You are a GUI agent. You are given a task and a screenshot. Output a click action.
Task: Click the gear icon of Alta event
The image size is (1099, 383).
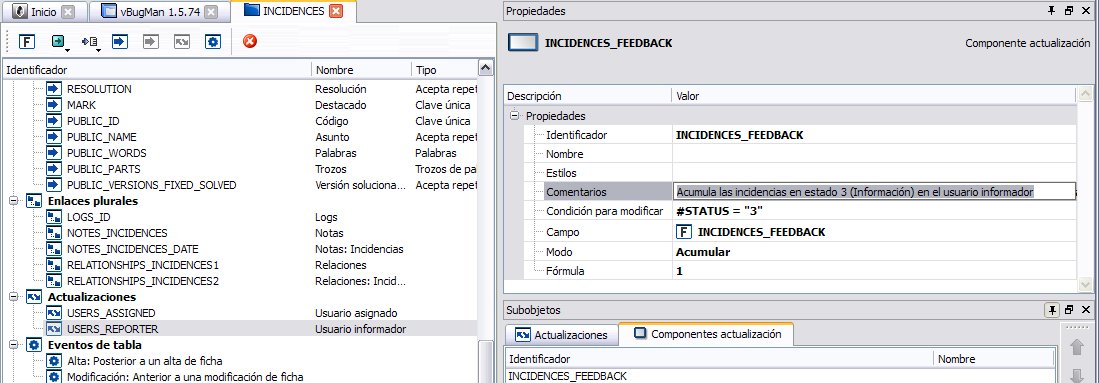[x=54, y=361]
